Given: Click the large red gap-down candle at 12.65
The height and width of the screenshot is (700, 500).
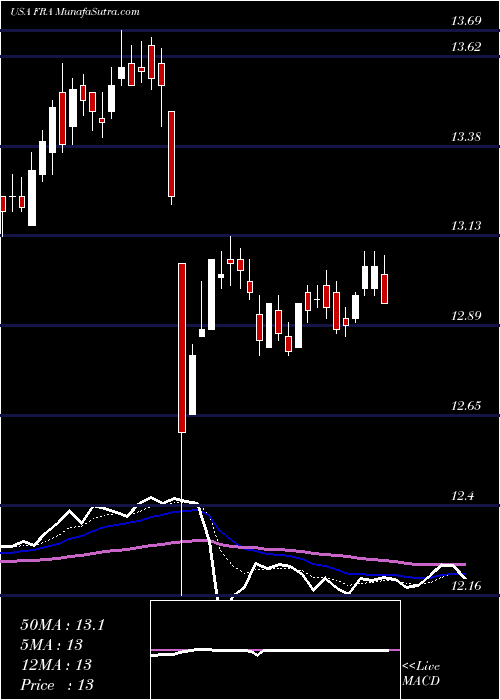Looking at the screenshot, I should click(x=182, y=348).
